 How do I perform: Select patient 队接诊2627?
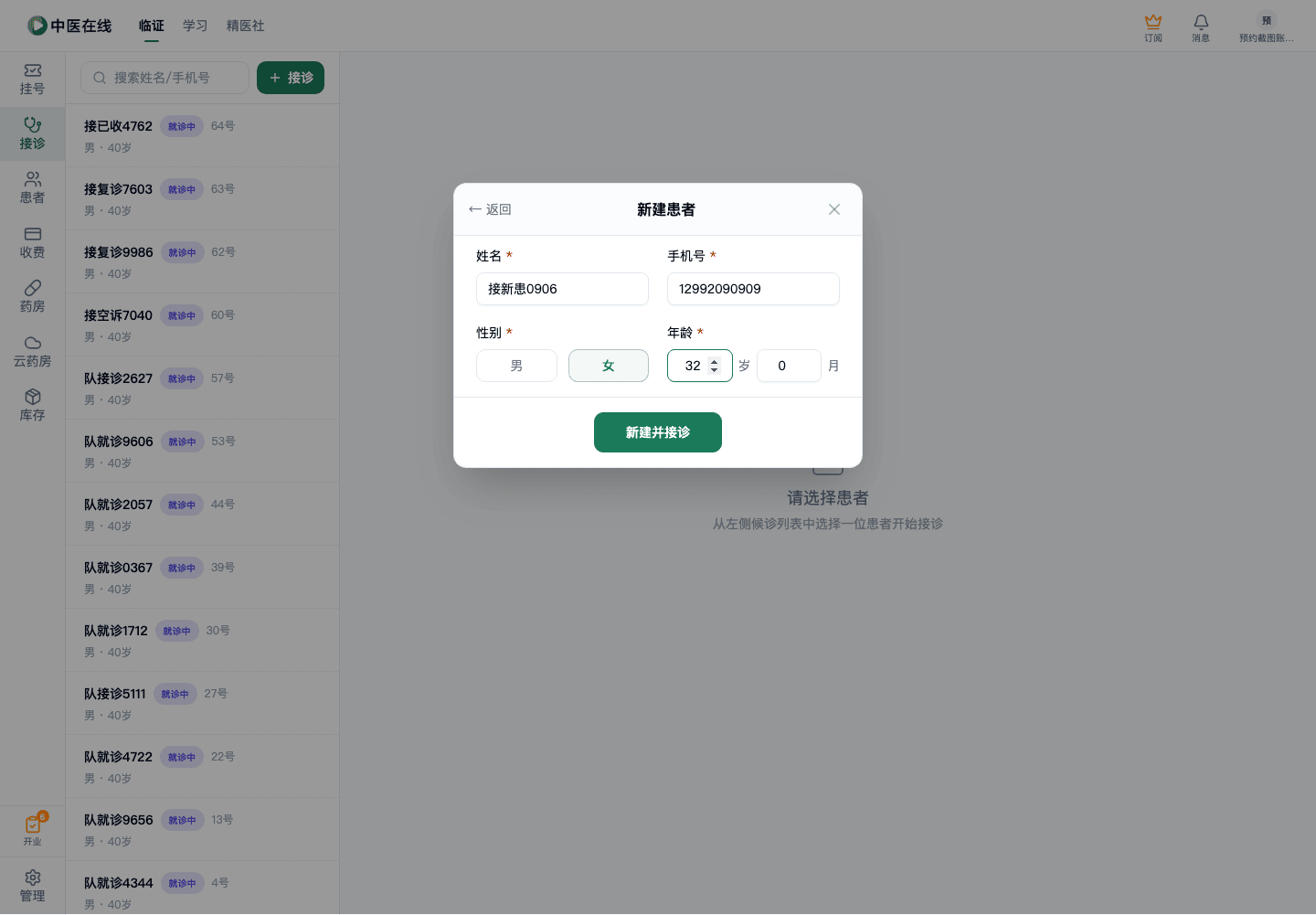(x=202, y=388)
